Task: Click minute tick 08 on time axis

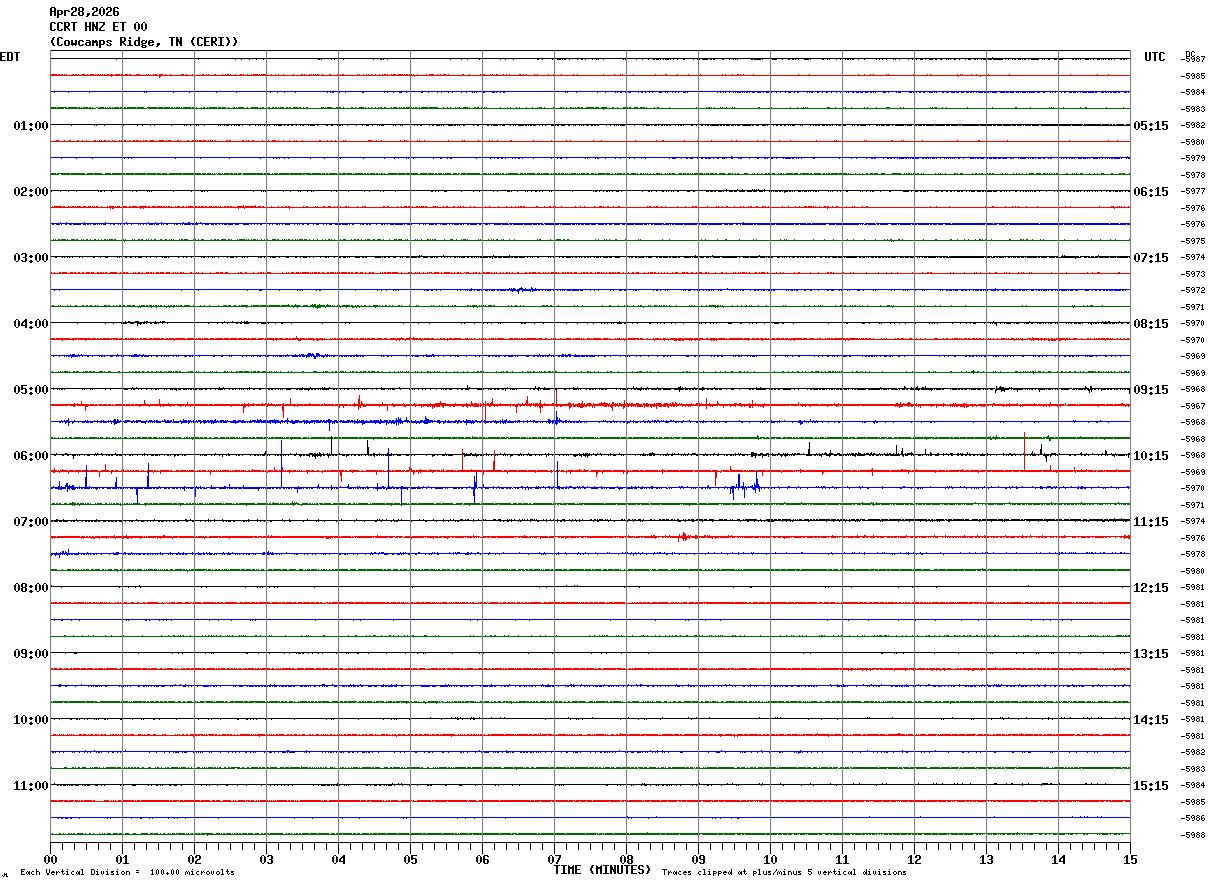Action: (x=626, y=859)
